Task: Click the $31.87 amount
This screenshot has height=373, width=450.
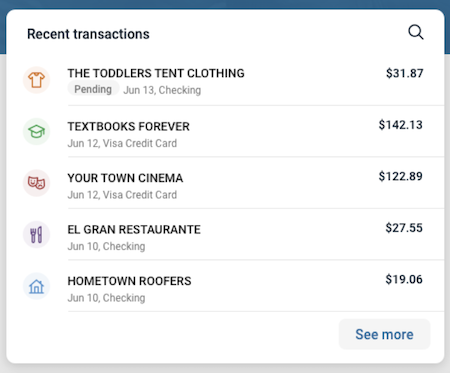Action: pos(405,73)
